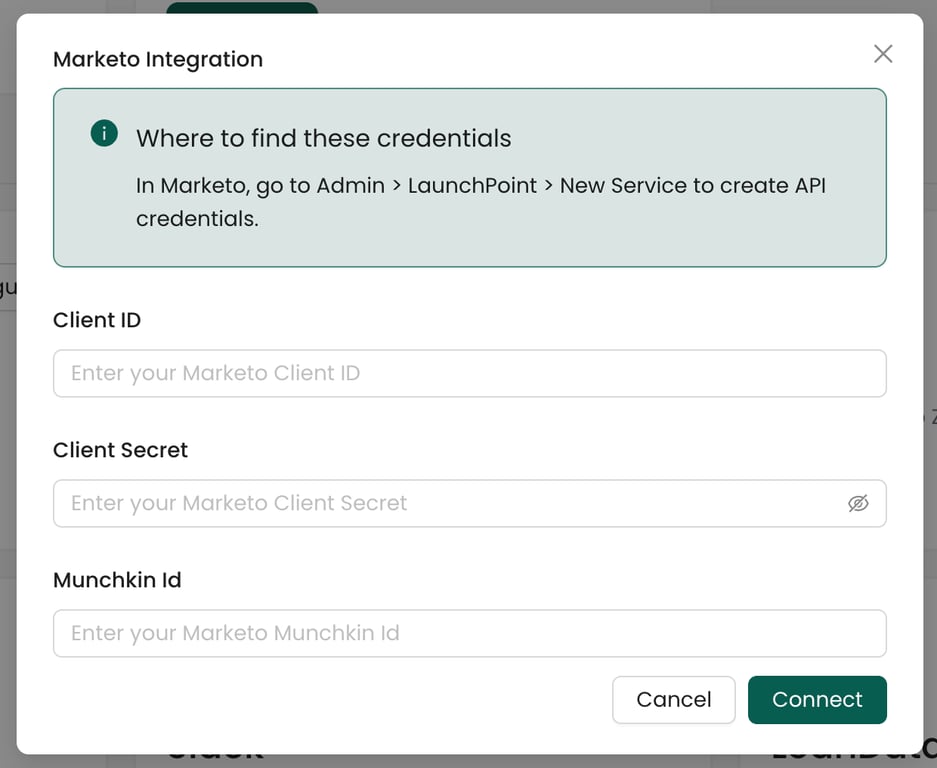Image resolution: width=937 pixels, height=768 pixels.
Task: Click the dimmed backdrop left of the dialog
Action: 7,450
